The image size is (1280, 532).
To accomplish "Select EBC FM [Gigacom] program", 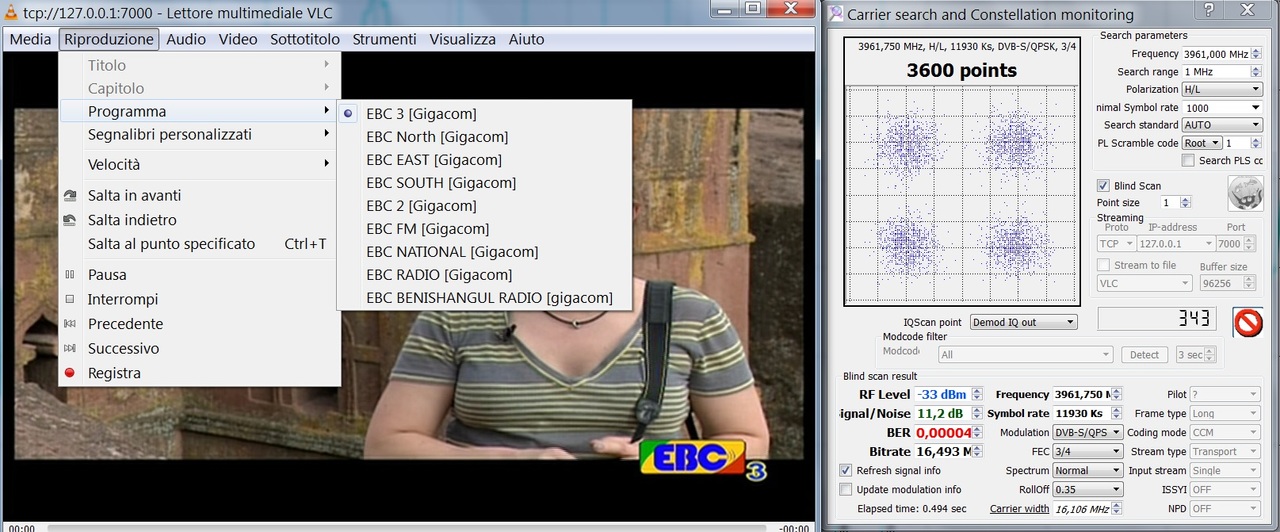I will (484, 229).
